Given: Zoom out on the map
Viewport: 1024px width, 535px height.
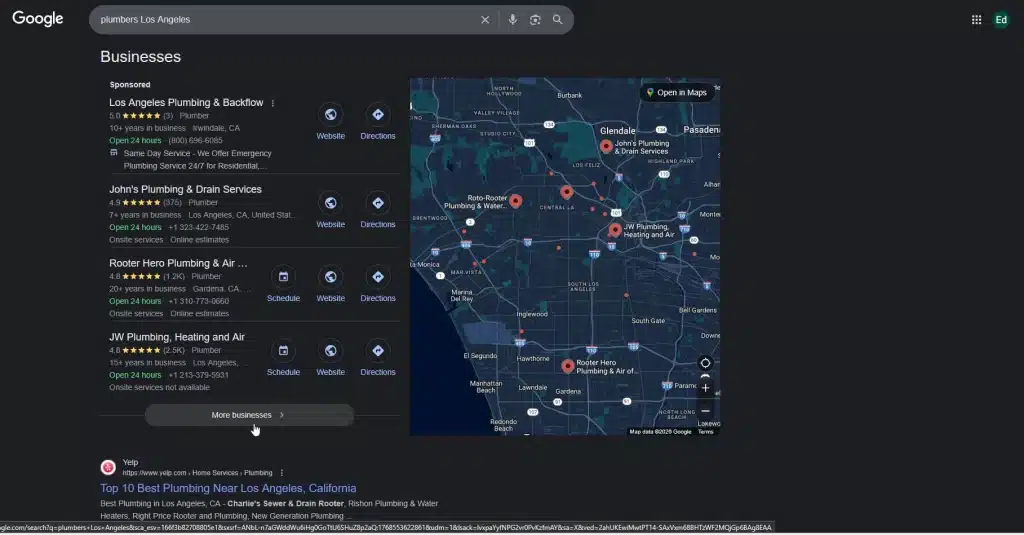Looking at the screenshot, I should 705,411.
